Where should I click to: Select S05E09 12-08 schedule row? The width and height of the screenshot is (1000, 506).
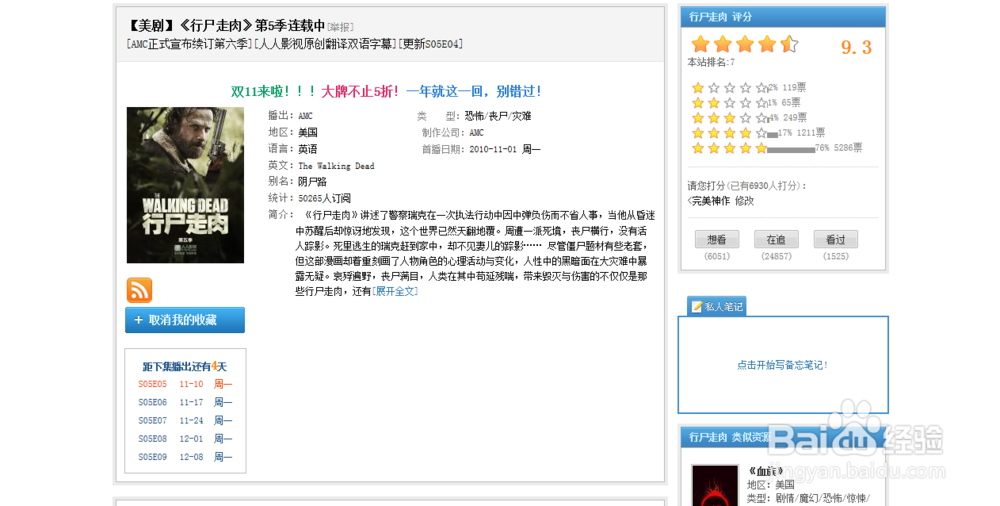pyautogui.click(x=185, y=457)
